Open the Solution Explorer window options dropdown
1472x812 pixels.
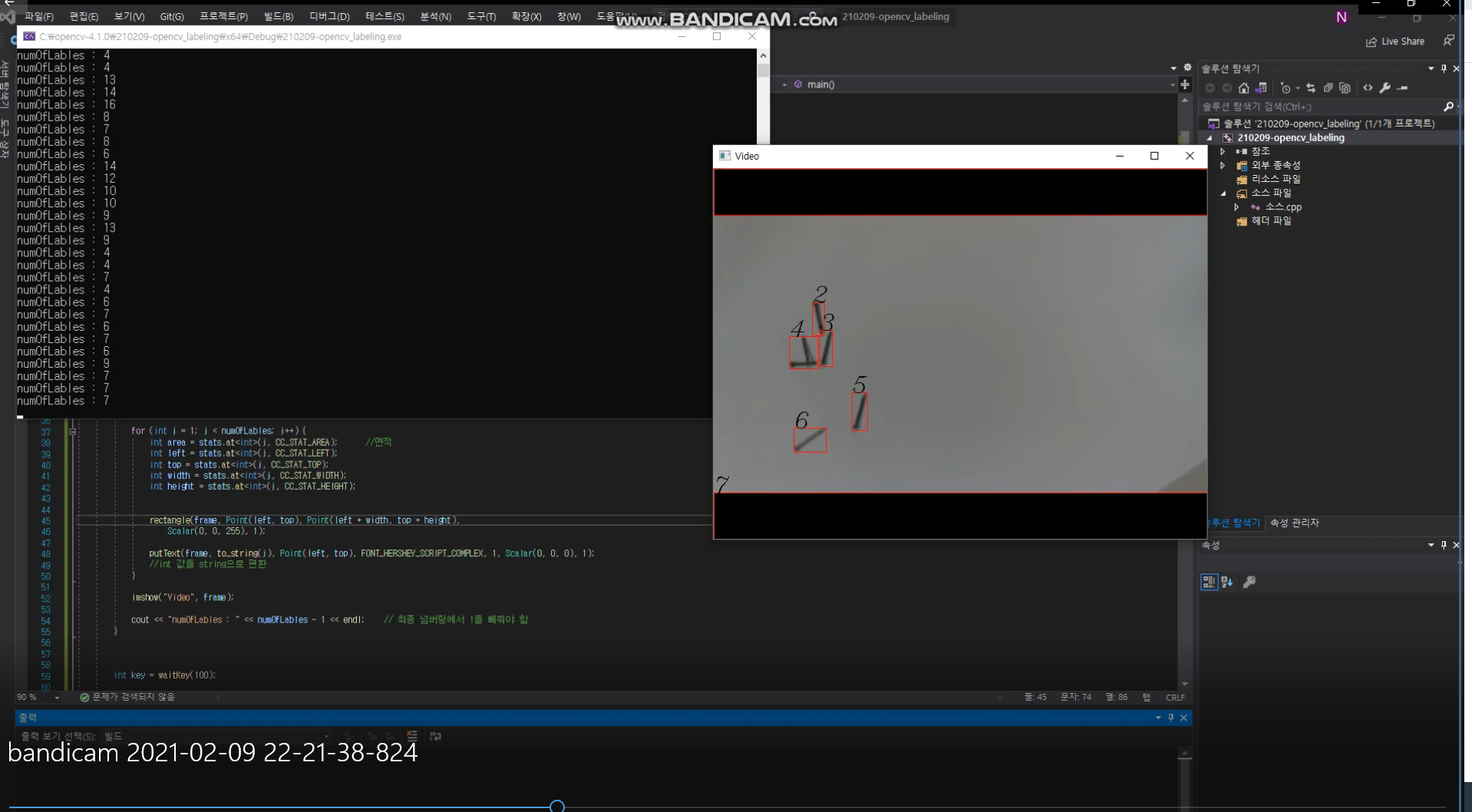(1431, 68)
